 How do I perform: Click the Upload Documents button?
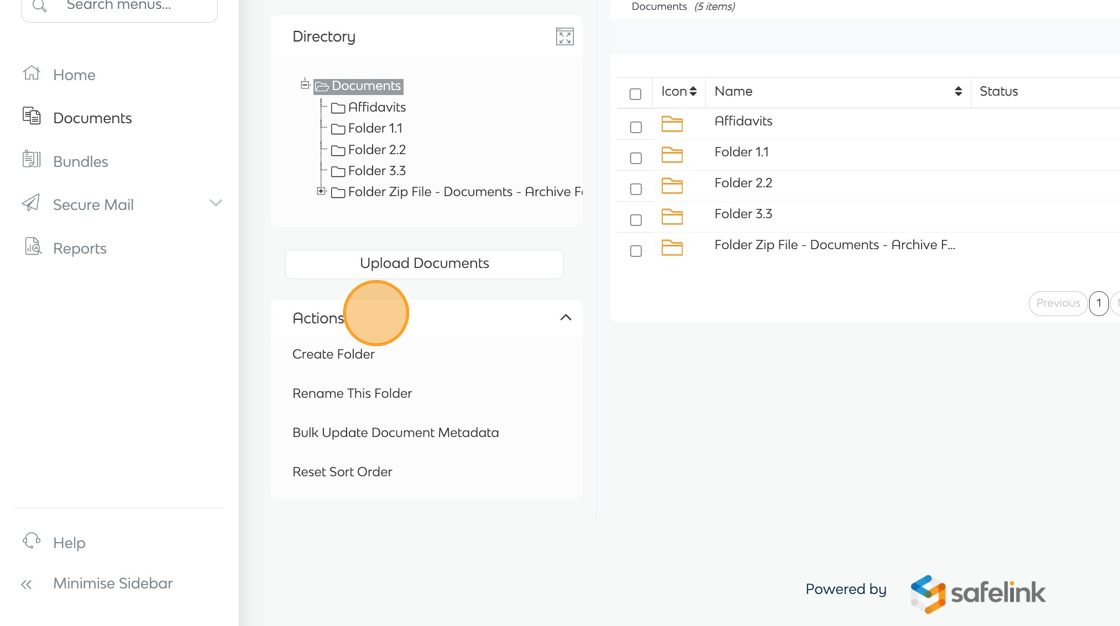click(x=424, y=264)
